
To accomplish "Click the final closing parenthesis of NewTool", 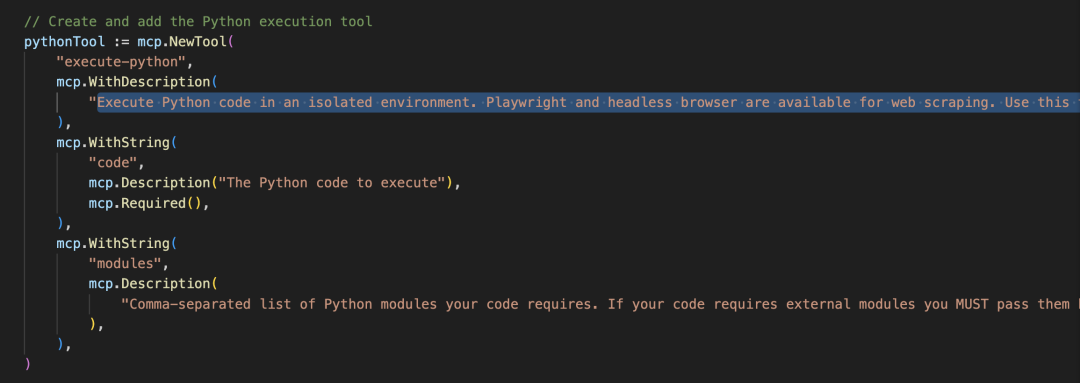I will (28, 364).
